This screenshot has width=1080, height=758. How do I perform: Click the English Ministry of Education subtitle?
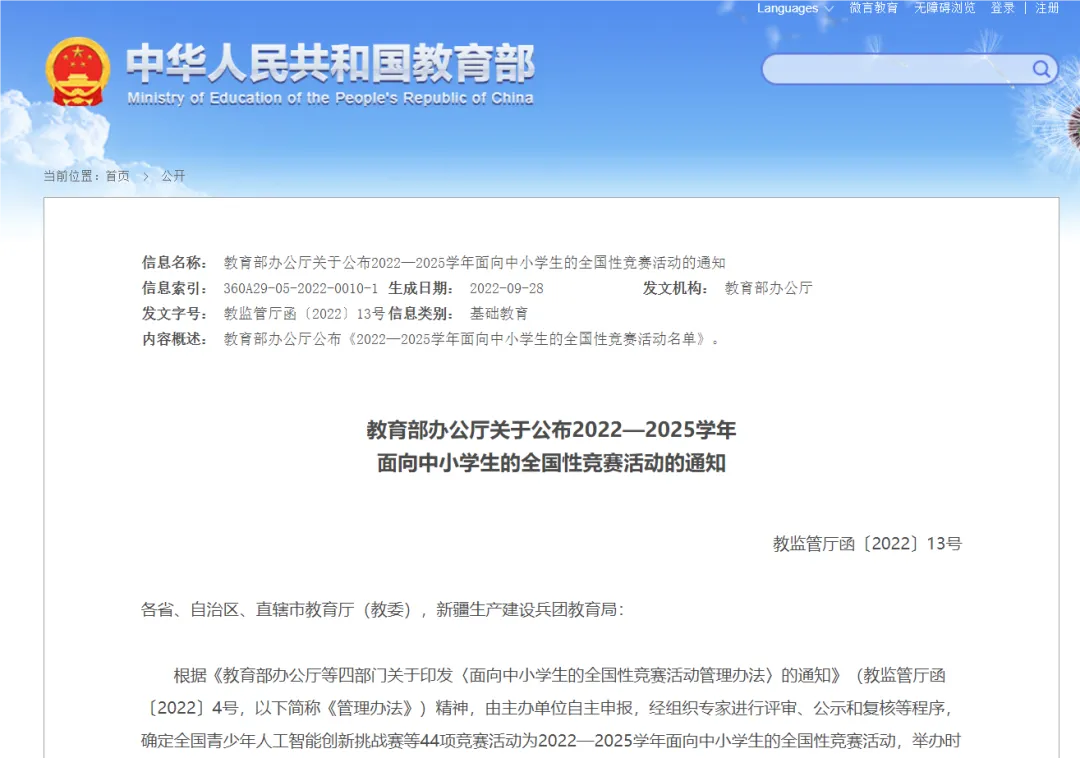click(x=330, y=98)
